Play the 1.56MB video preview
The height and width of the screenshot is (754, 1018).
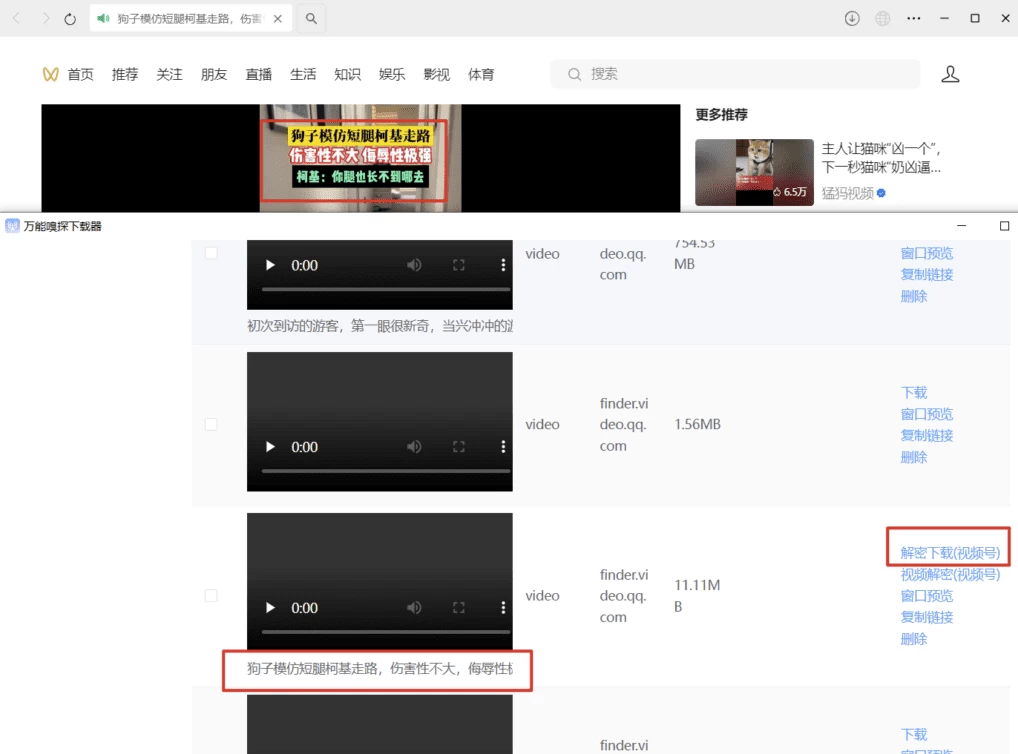(270, 447)
